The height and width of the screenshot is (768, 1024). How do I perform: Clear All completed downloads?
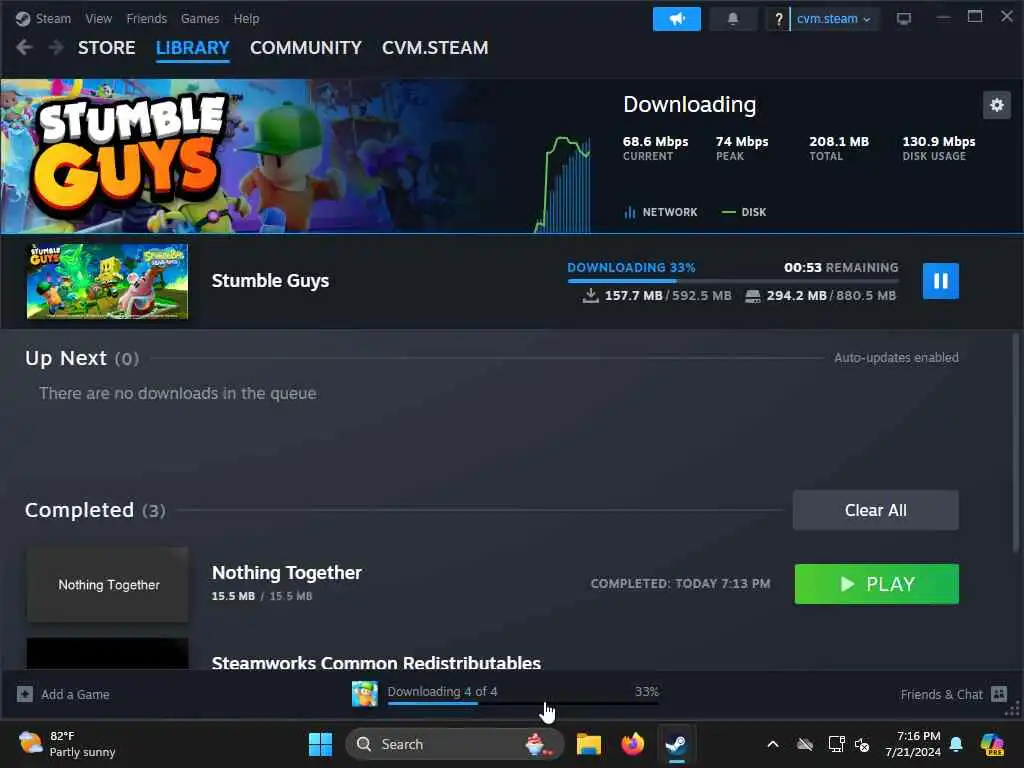875,510
